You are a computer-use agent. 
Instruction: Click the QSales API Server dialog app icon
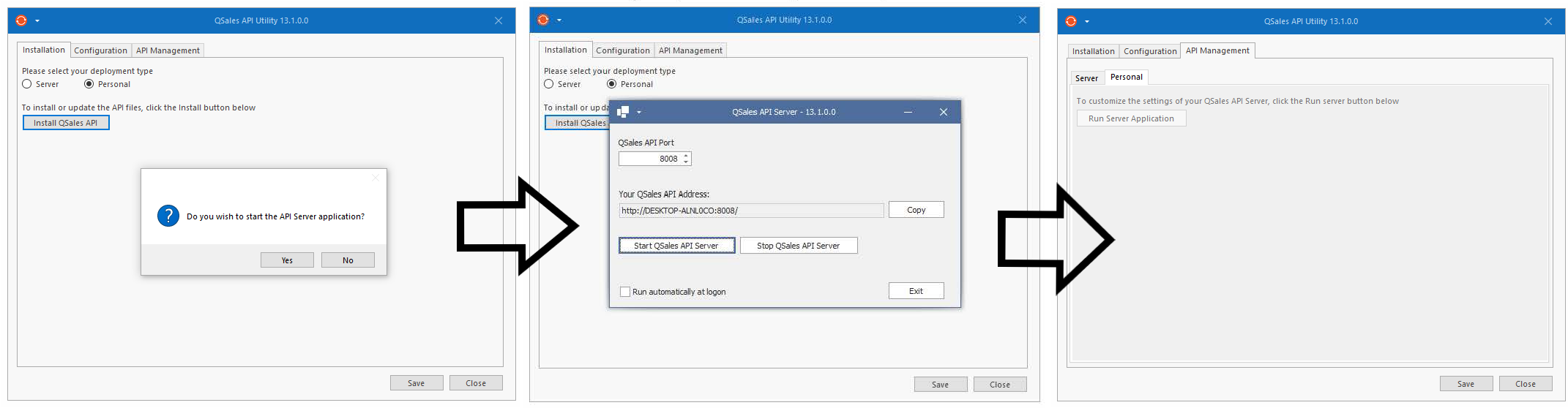[x=623, y=112]
